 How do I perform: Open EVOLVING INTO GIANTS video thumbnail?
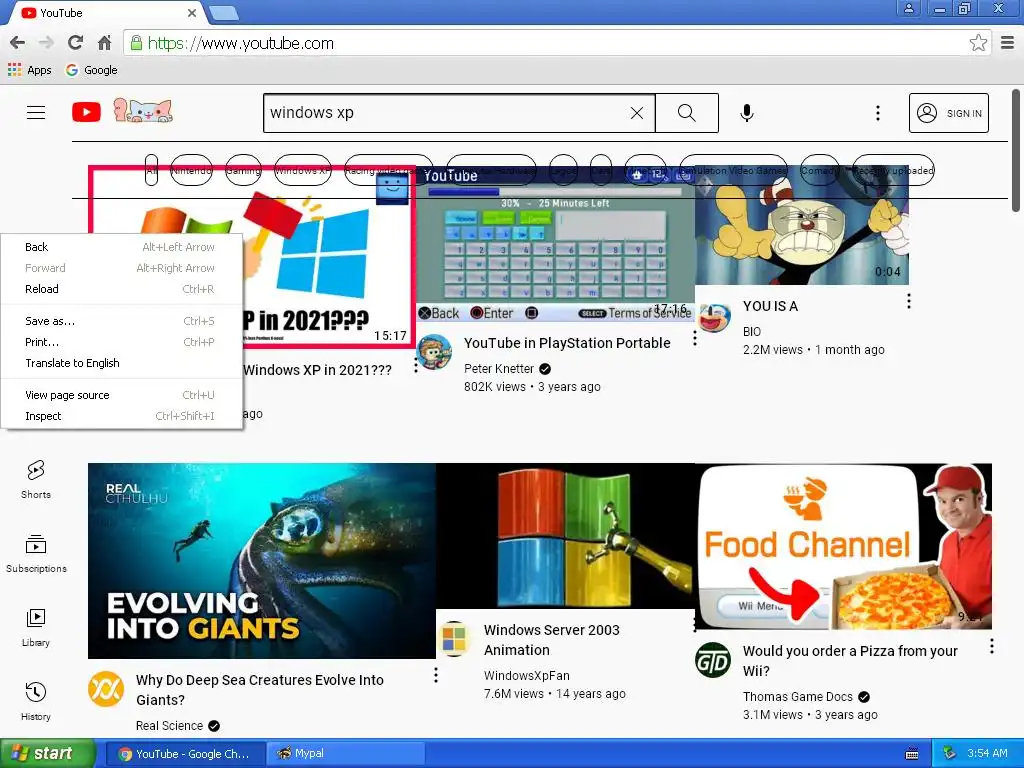point(261,561)
